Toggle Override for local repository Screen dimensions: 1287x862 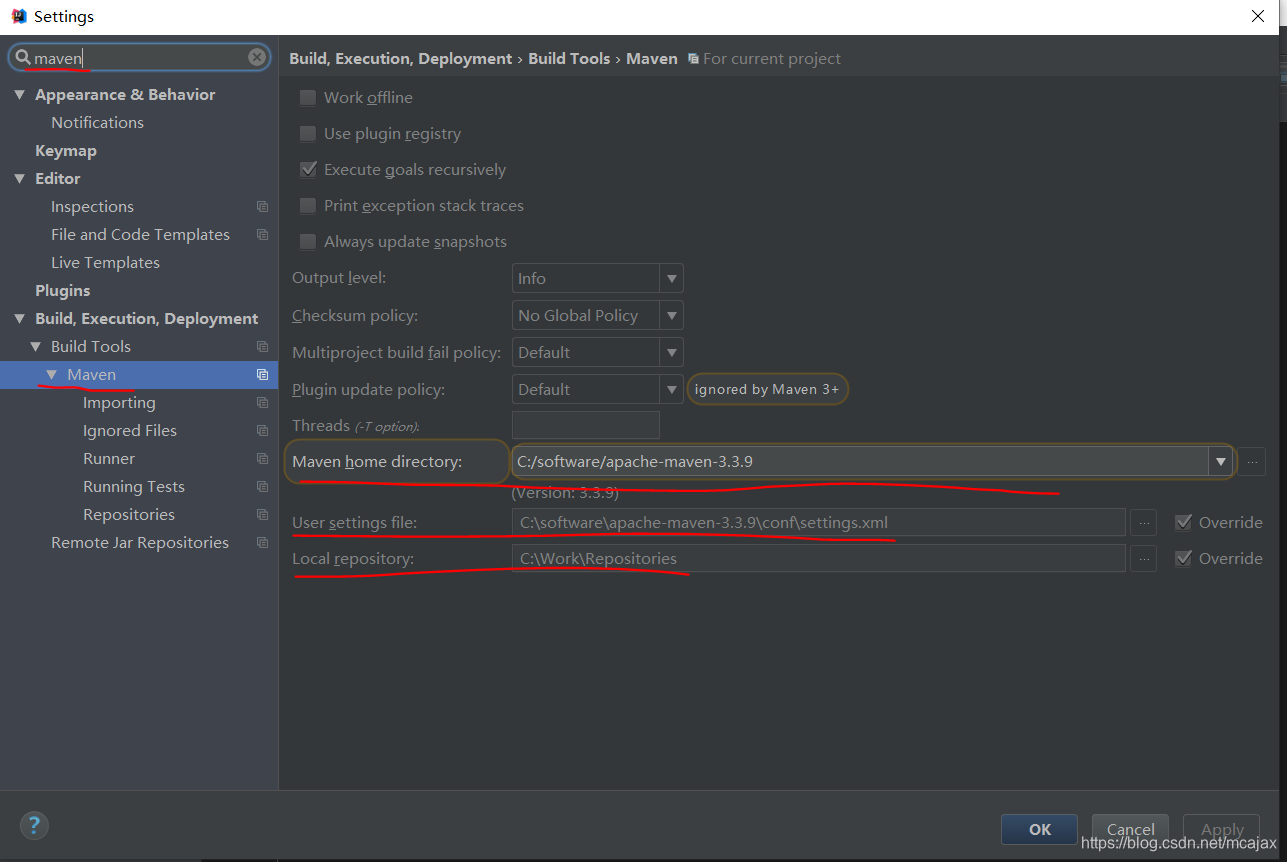1184,558
